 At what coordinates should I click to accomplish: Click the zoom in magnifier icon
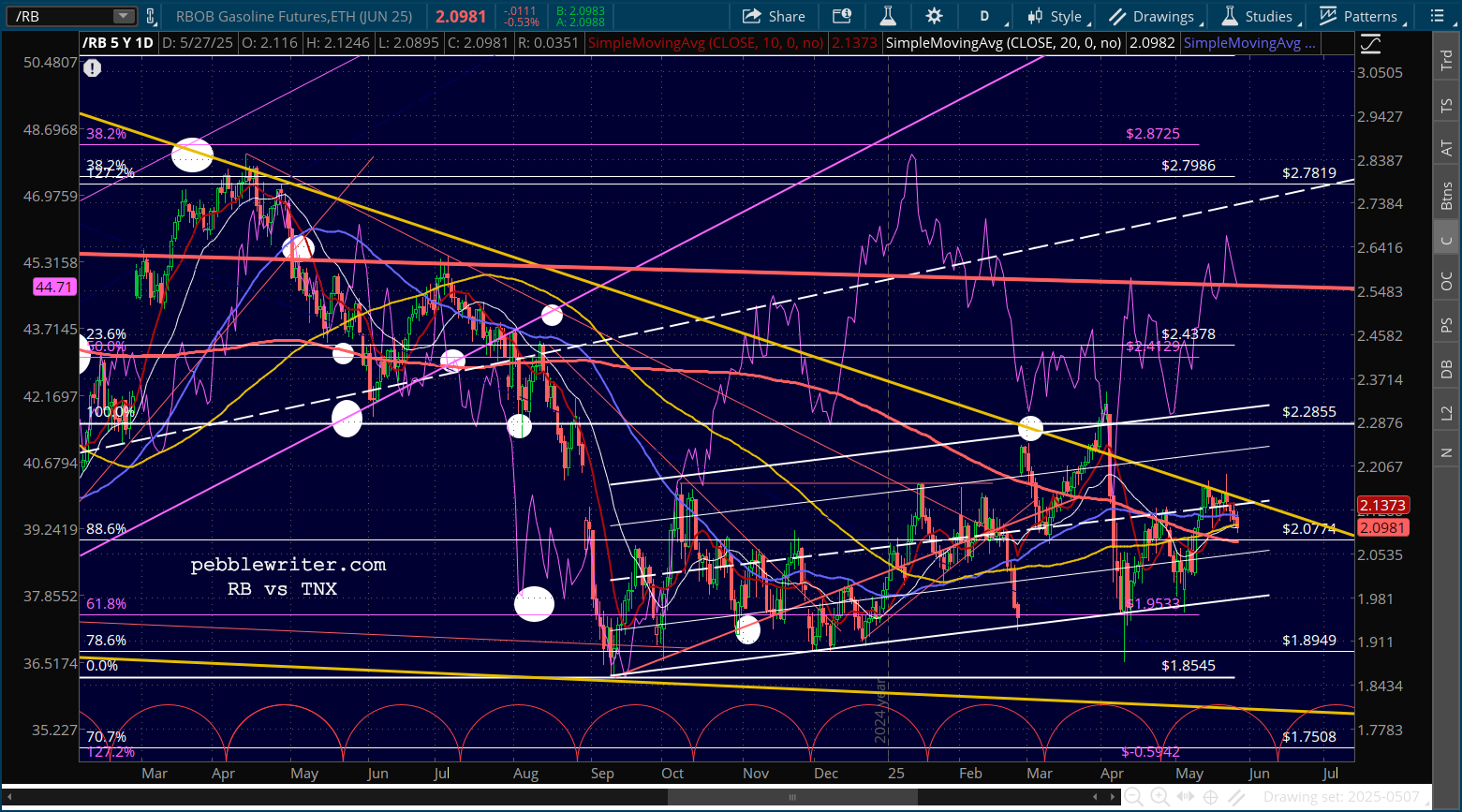point(1159,797)
